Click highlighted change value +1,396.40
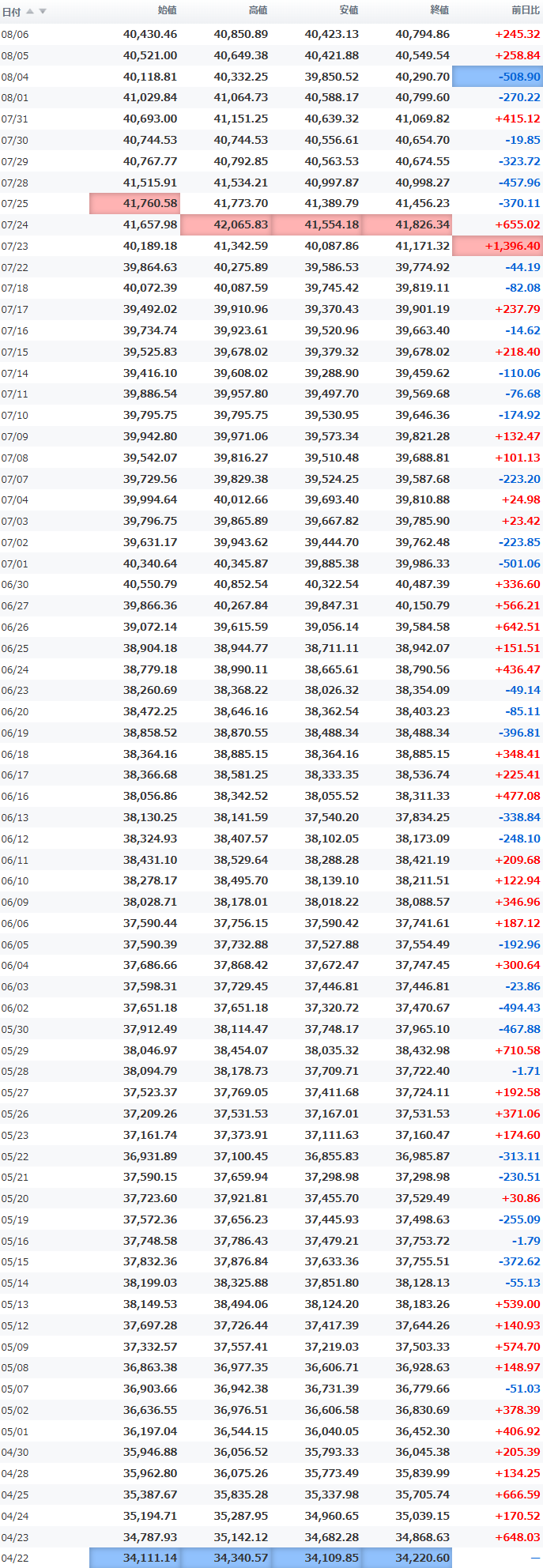 (x=497, y=246)
